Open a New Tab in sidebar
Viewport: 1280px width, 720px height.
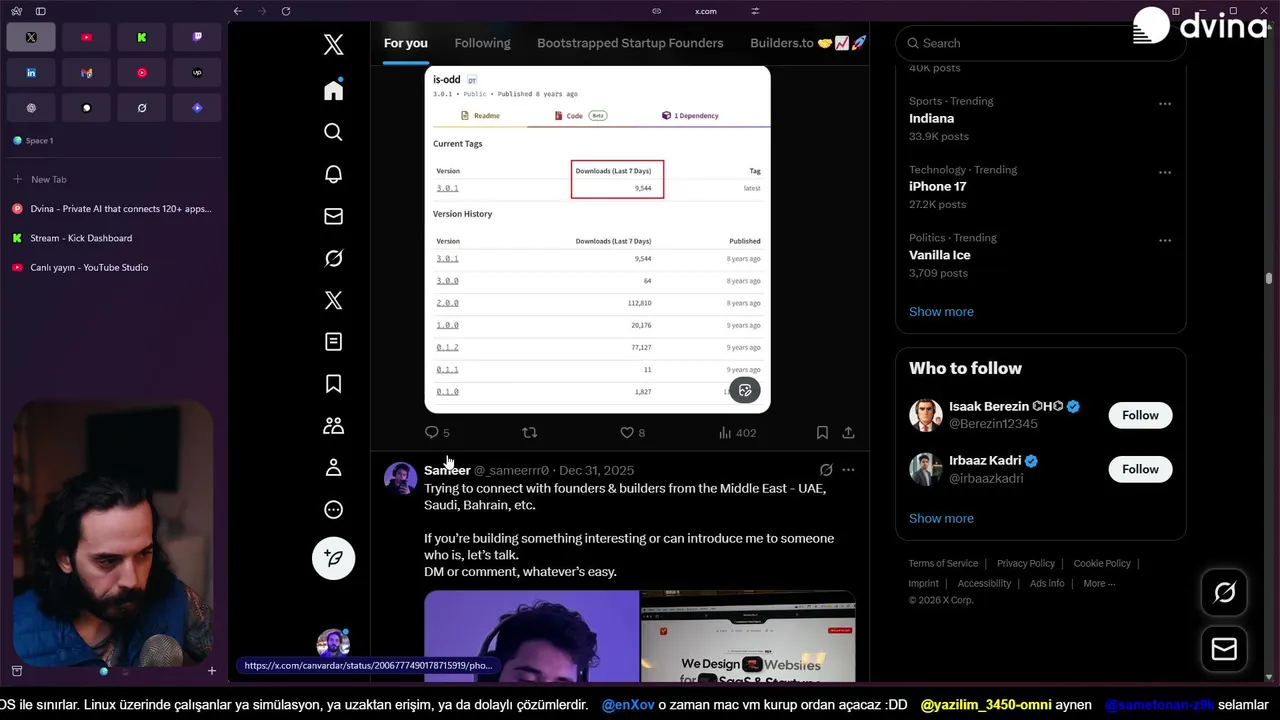tap(112, 179)
